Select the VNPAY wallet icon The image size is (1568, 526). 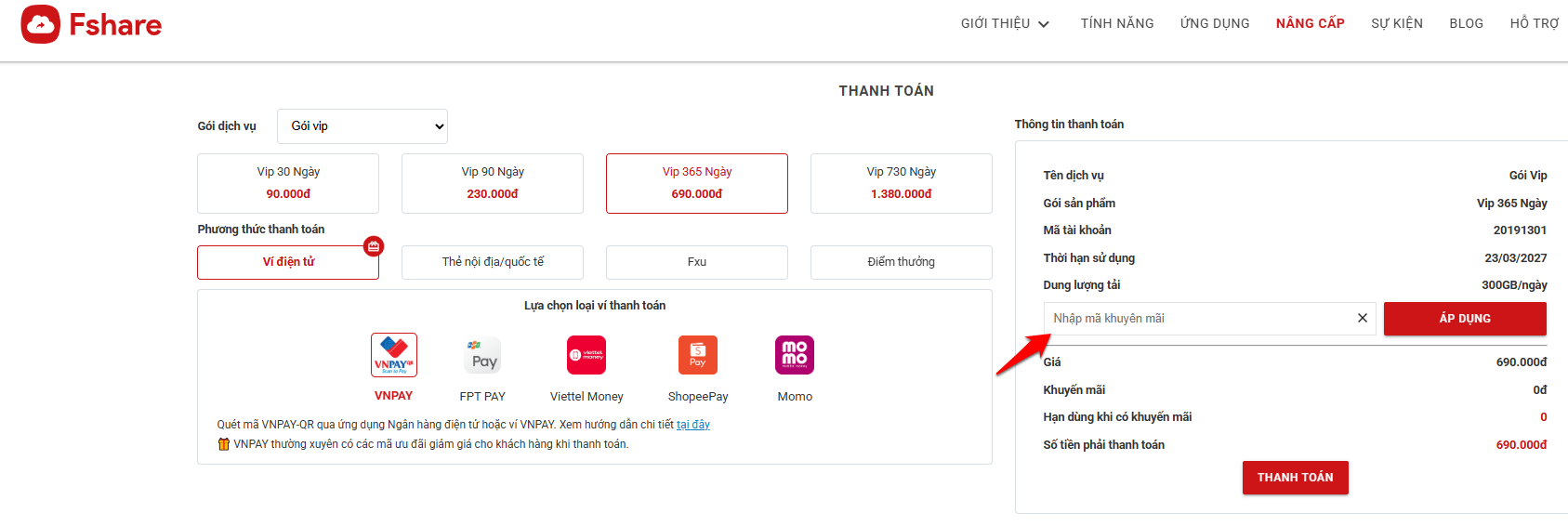pos(394,356)
